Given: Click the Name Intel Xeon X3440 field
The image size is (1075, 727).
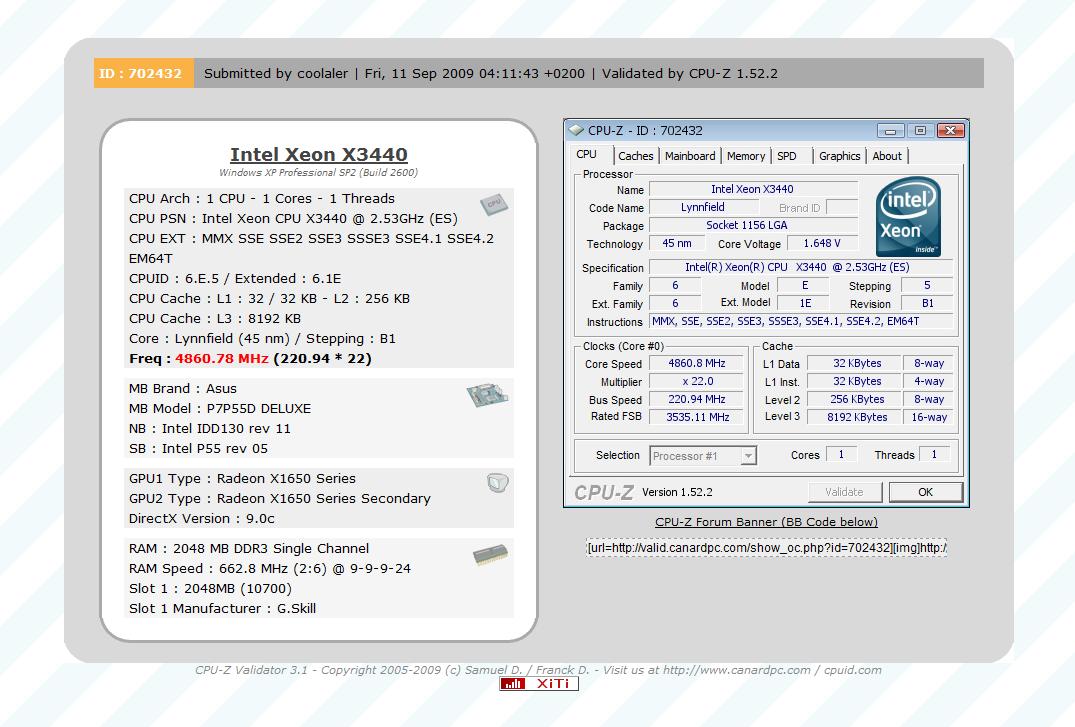Looking at the screenshot, I should (753, 189).
